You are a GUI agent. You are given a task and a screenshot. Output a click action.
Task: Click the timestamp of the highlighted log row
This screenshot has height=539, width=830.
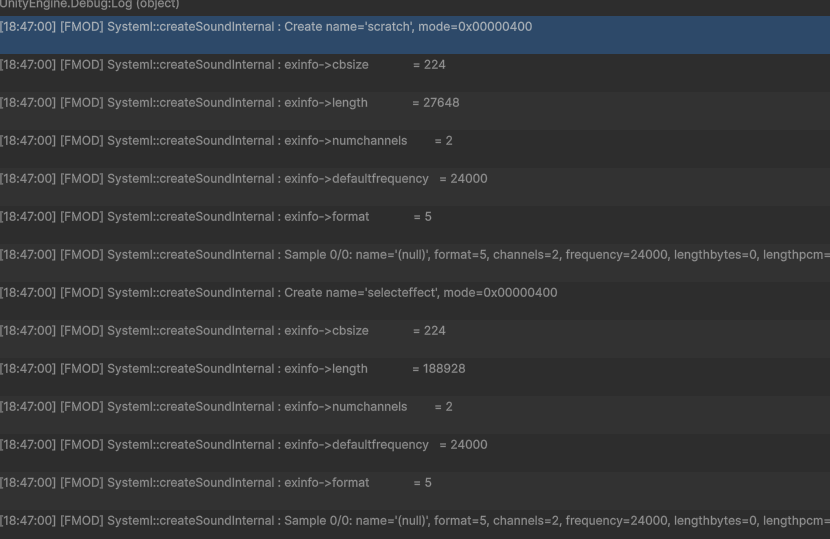point(28,27)
